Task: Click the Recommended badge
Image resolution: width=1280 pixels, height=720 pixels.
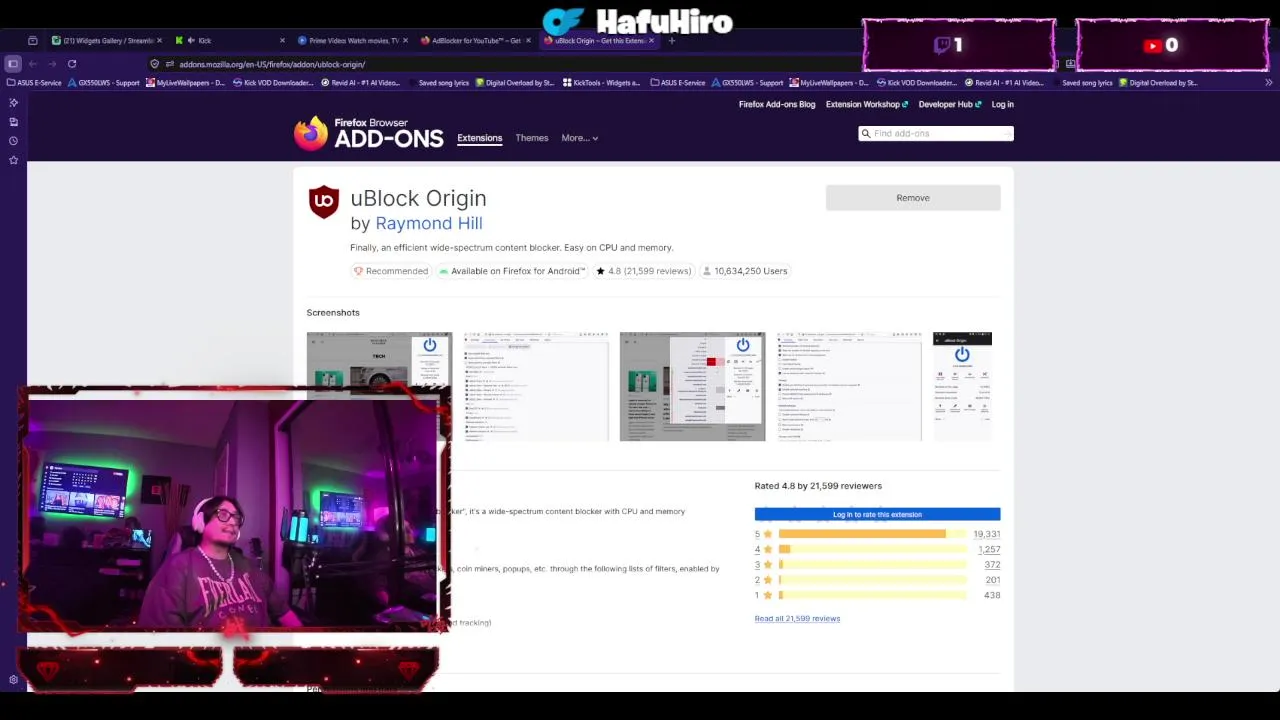Action: [x=390, y=271]
